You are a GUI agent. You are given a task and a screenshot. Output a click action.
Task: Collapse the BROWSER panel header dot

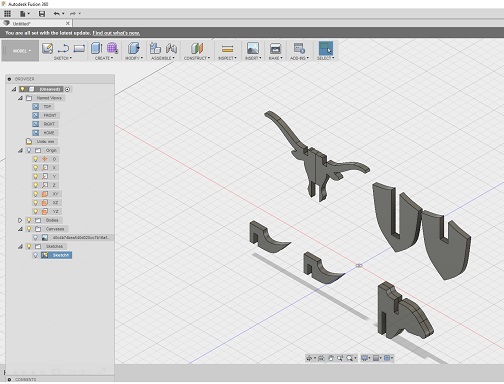tap(9, 79)
